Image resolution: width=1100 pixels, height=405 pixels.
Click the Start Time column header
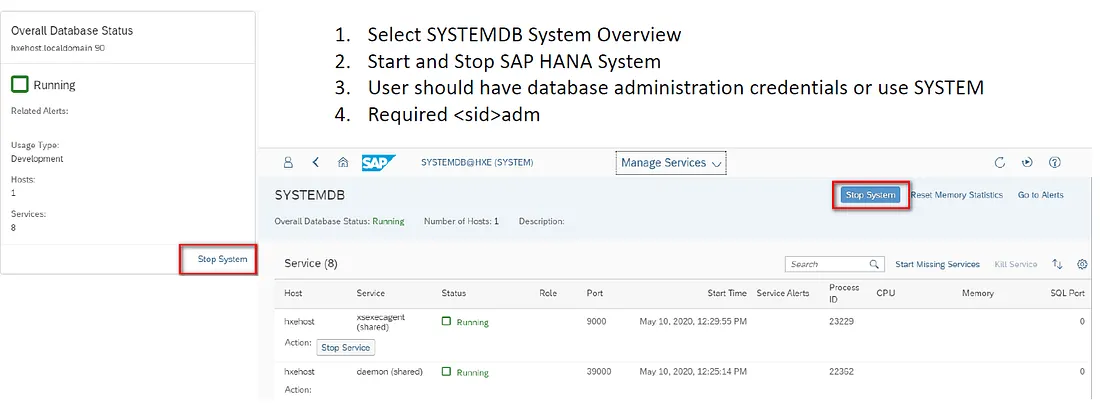727,293
